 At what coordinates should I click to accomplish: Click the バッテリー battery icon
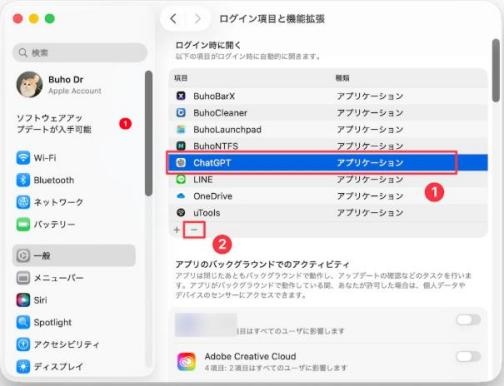[23, 224]
